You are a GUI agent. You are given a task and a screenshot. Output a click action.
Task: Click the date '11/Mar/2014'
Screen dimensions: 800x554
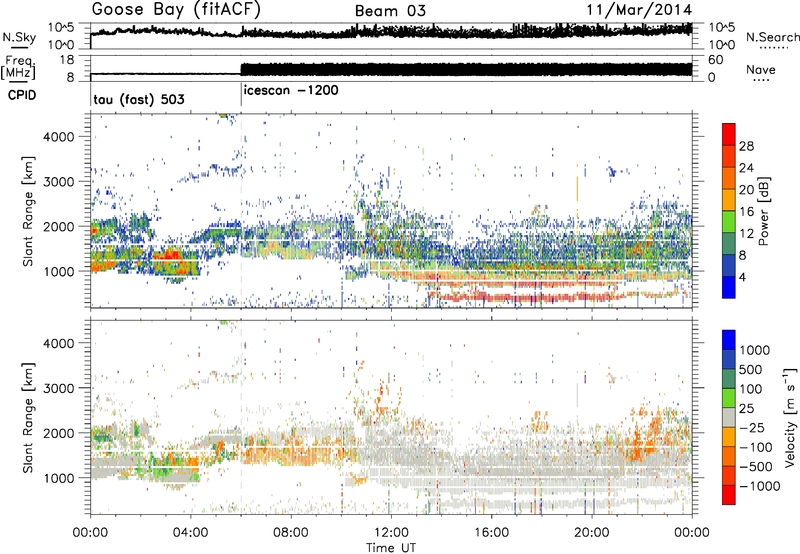pyautogui.click(x=639, y=10)
